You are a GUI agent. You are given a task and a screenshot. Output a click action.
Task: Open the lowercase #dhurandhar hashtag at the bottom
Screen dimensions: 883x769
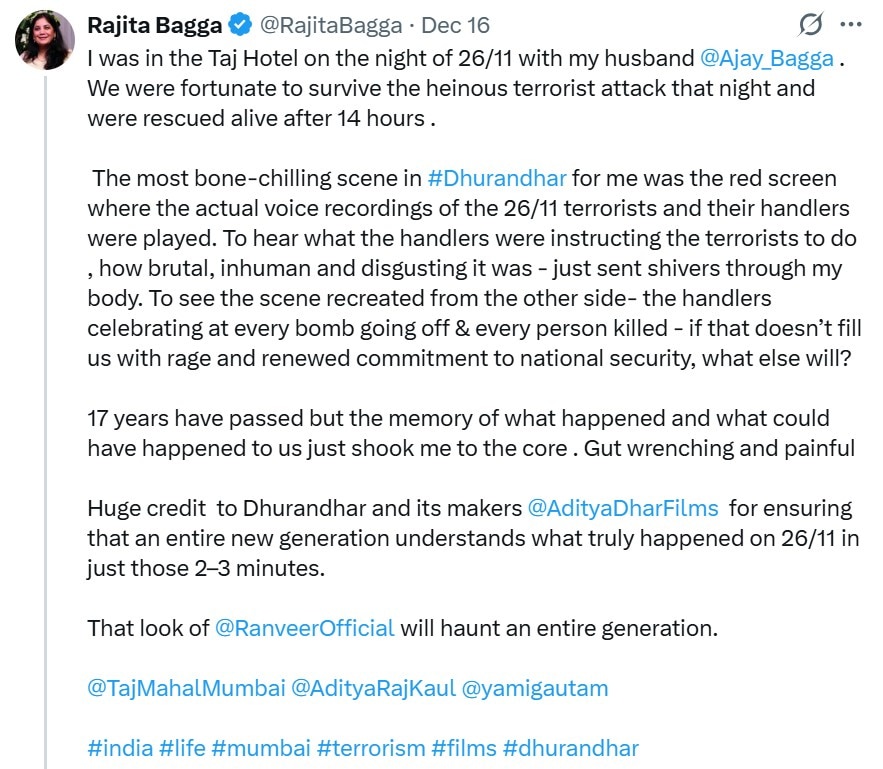point(570,748)
